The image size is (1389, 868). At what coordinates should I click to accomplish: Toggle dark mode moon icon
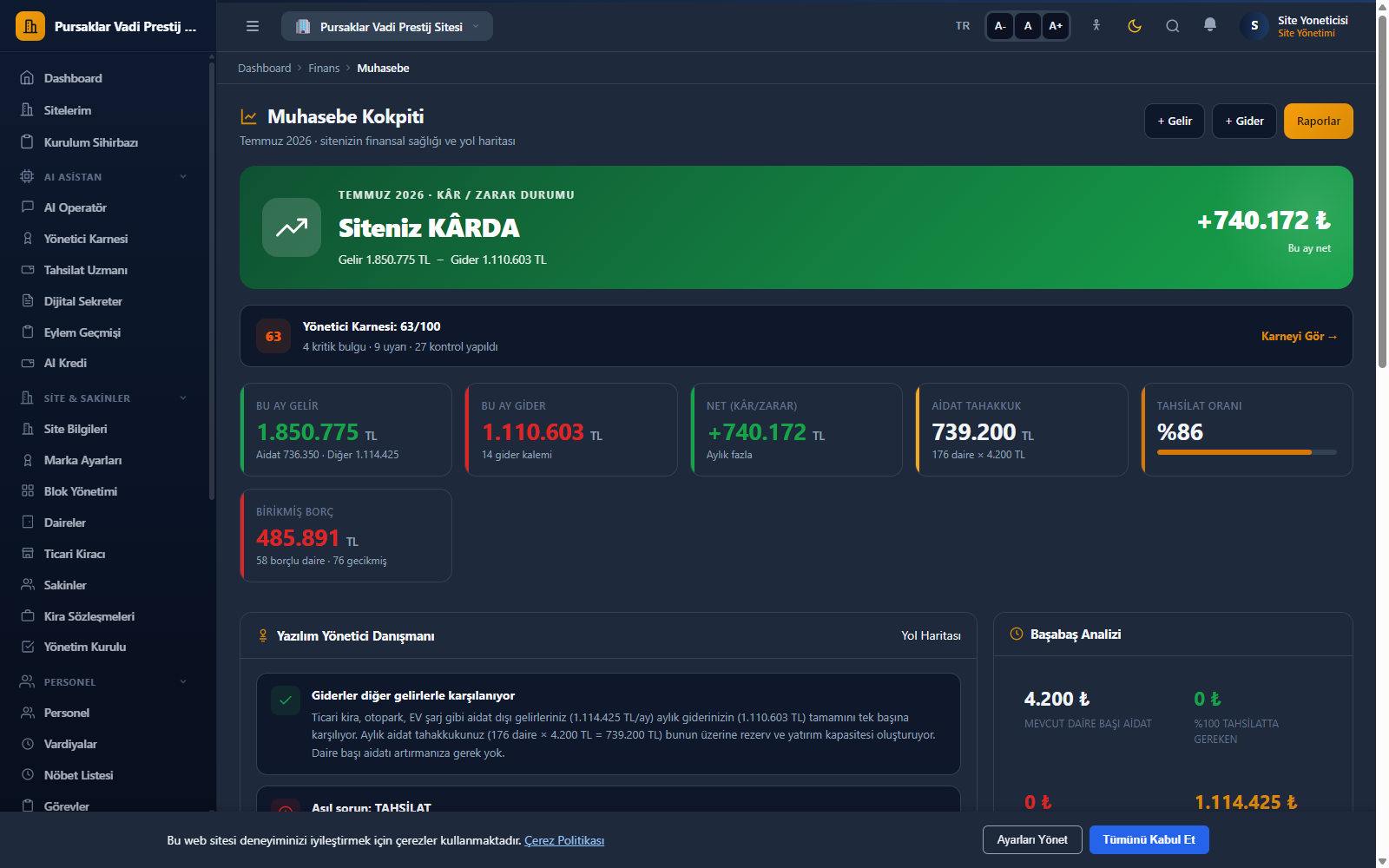point(1135,26)
